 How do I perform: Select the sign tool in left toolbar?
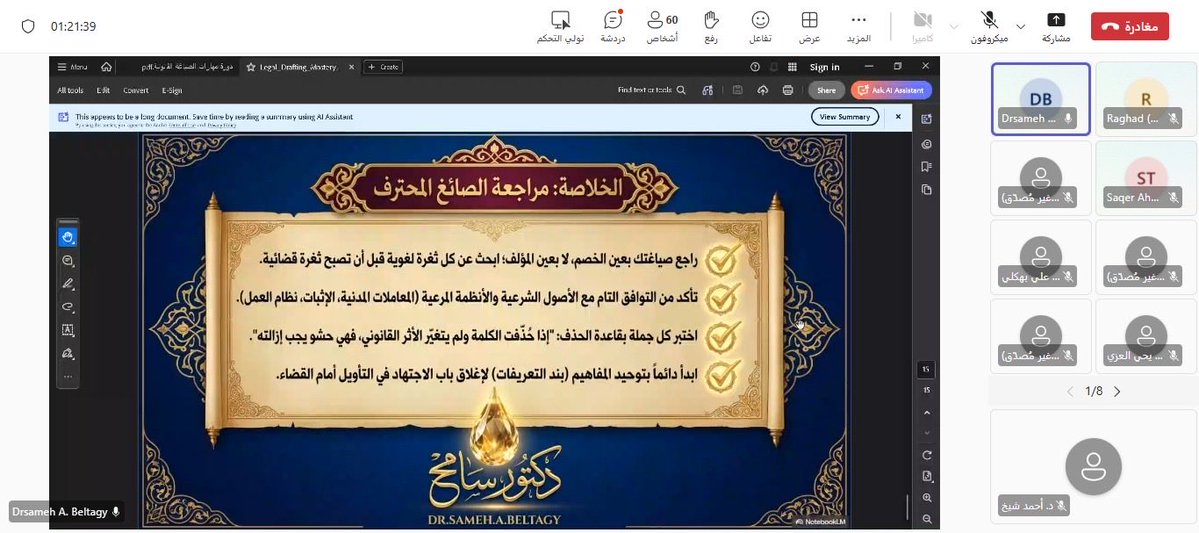point(68,353)
